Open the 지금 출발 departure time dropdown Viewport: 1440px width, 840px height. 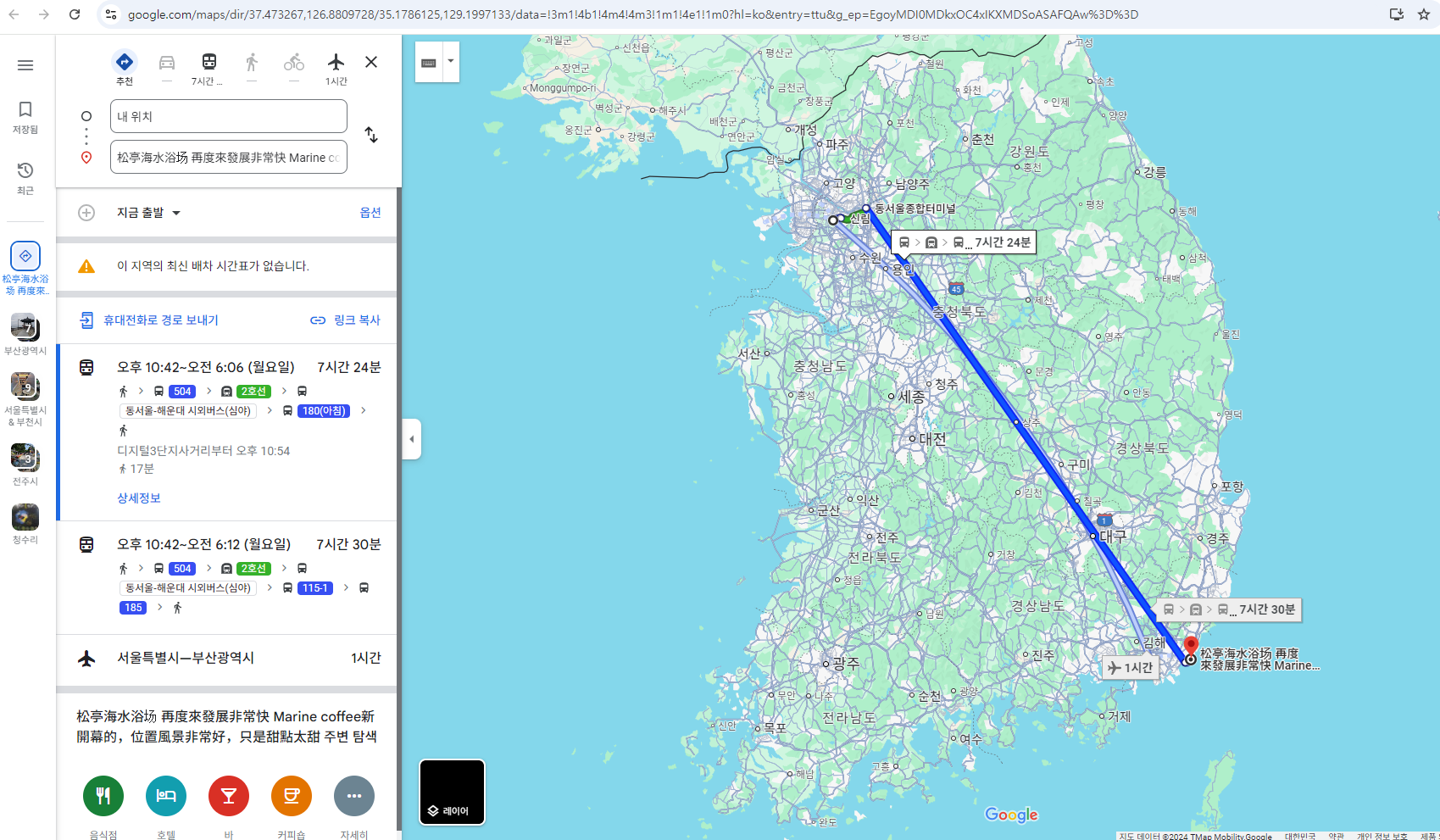(149, 213)
